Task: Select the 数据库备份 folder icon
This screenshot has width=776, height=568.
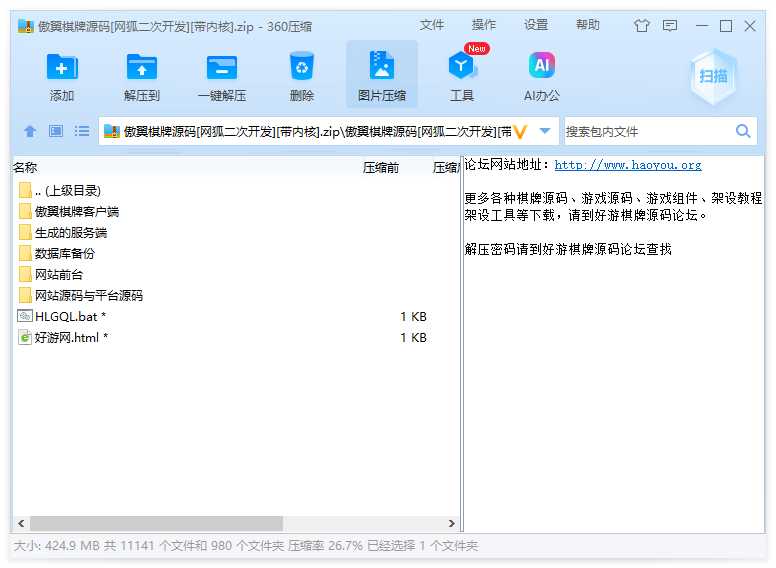Action: (25, 253)
